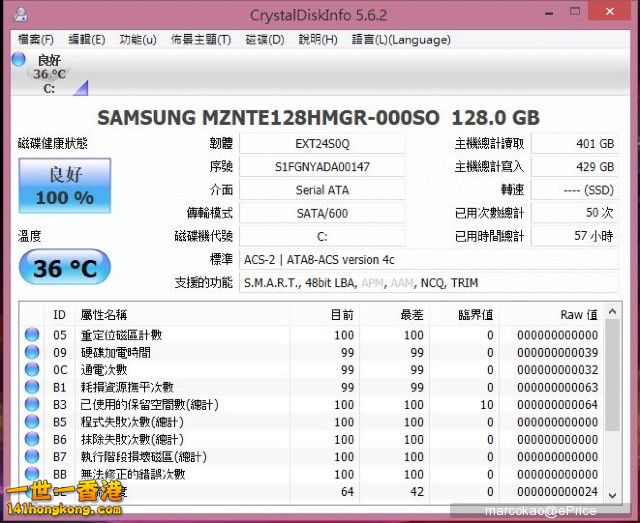Select the row 抹除失敗次數(總計)
Screen dimensions: 640x523
point(312,439)
